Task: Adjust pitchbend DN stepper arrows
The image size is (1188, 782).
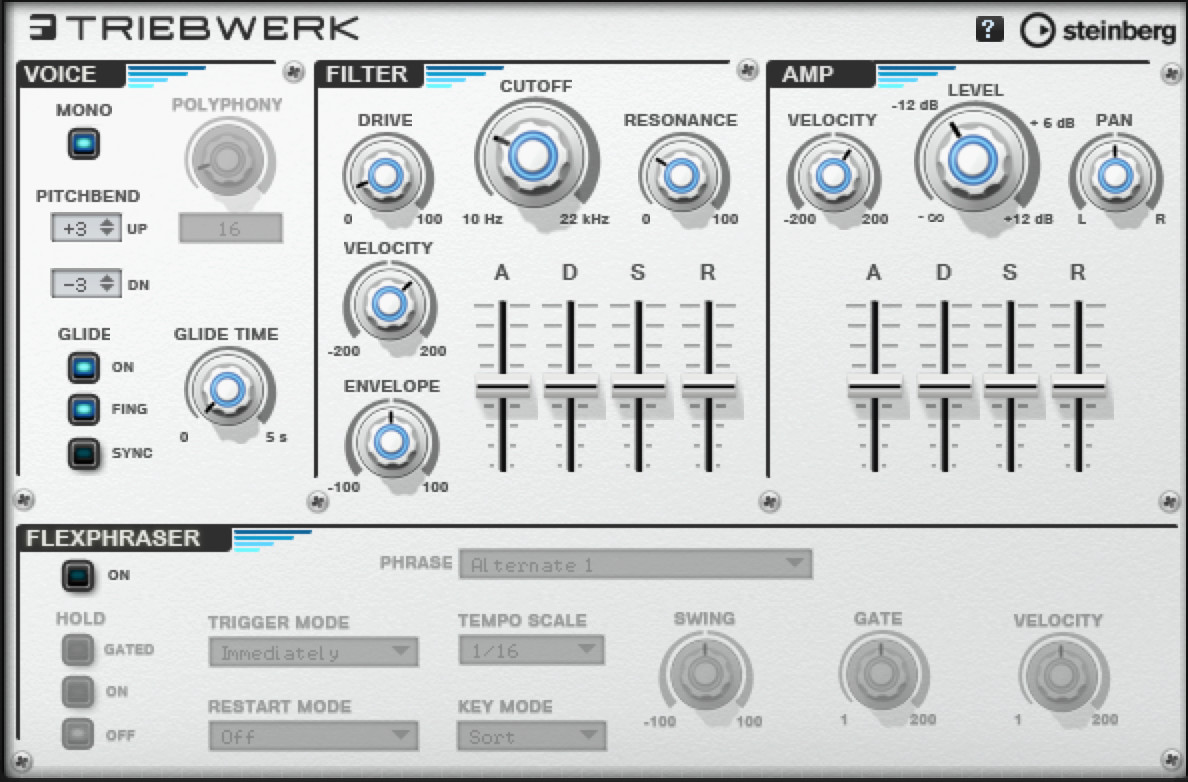Action: [x=108, y=283]
